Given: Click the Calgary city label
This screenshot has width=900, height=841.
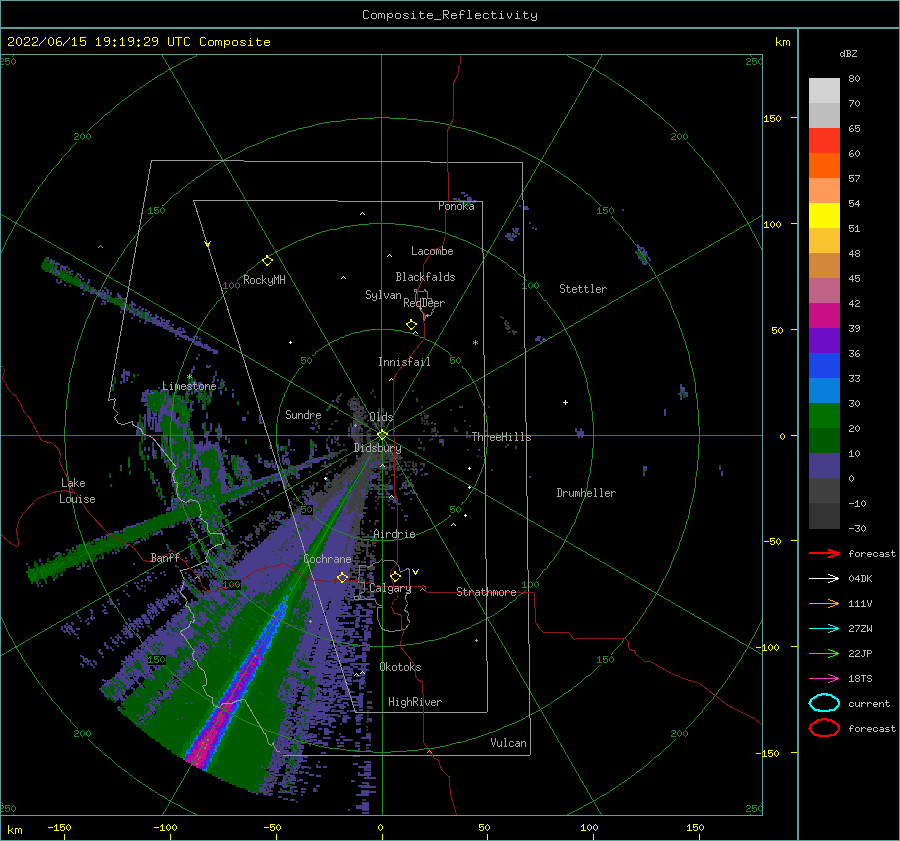Looking at the screenshot, I should [x=390, y=588].
